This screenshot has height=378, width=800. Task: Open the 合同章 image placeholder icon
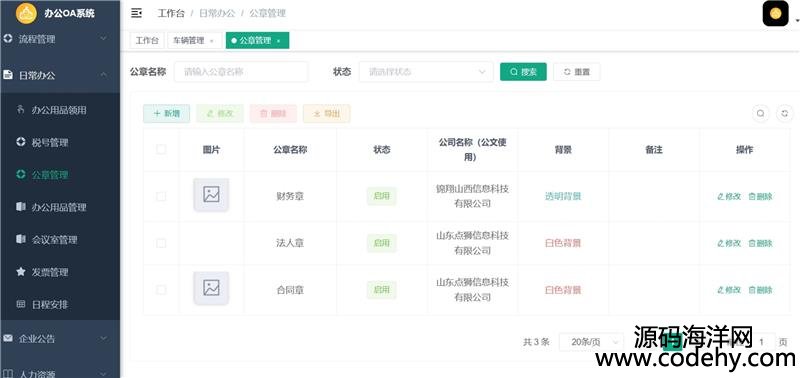coord(211,288)
